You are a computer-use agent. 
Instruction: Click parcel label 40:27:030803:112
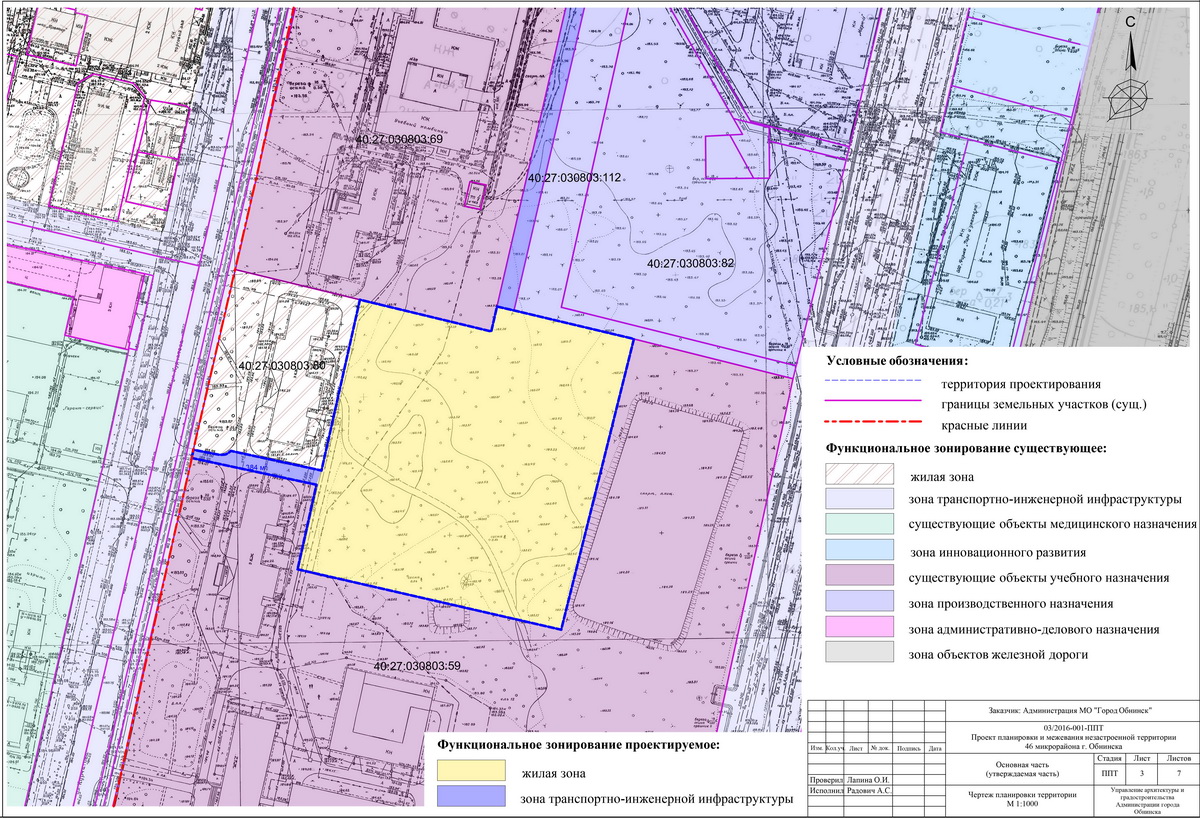point(575,177)
